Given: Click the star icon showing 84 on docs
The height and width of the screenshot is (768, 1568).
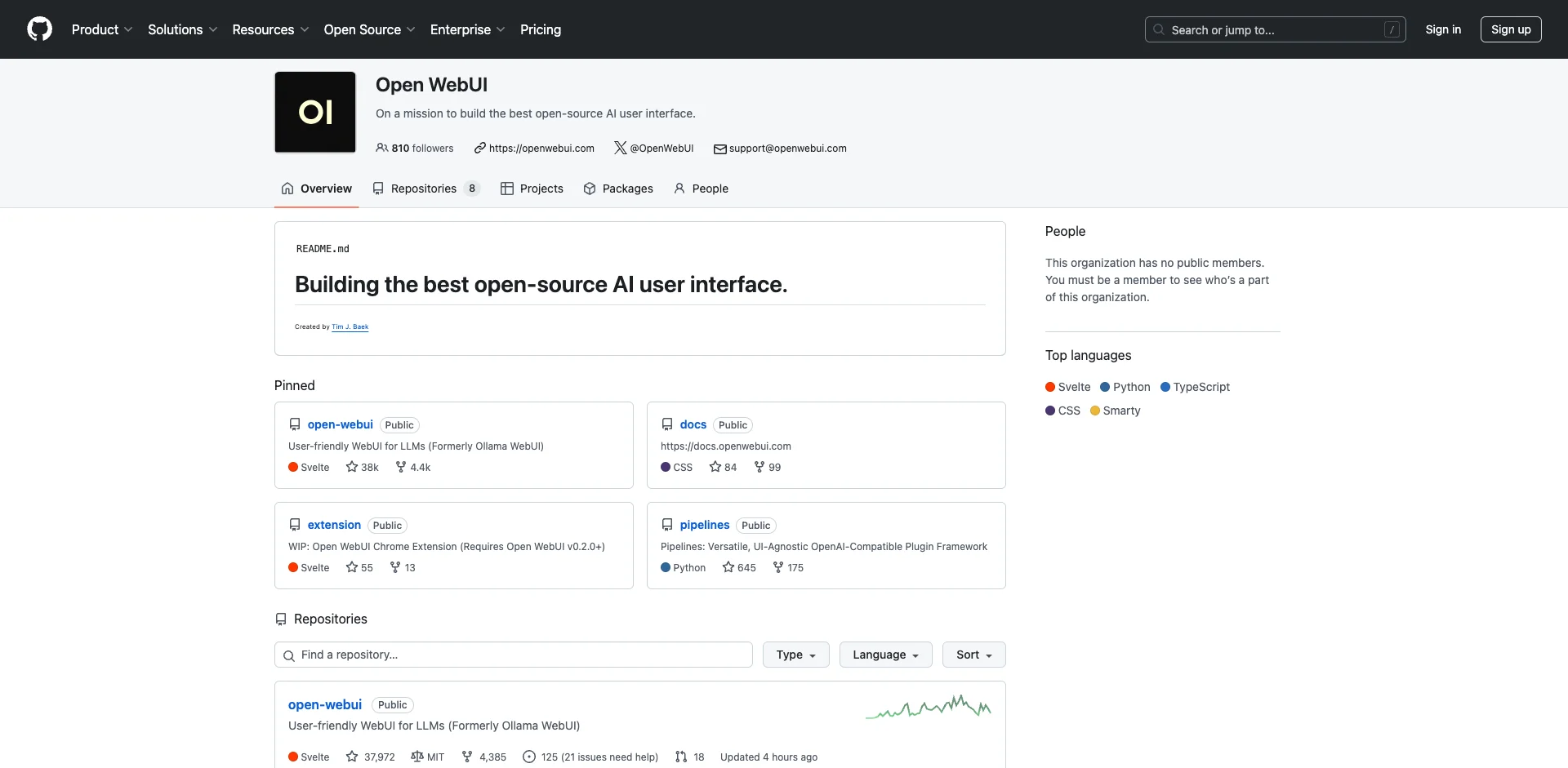Looking at the screenshot, I should [715, 467].
